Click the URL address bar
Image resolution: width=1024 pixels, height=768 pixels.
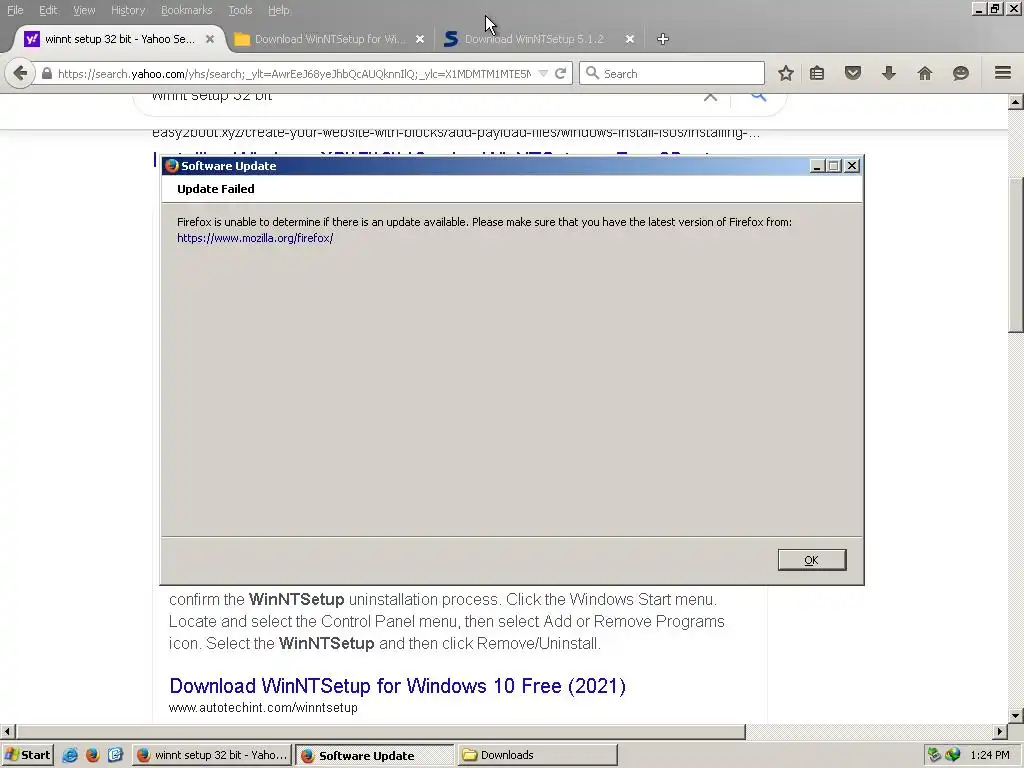point(294,73)
